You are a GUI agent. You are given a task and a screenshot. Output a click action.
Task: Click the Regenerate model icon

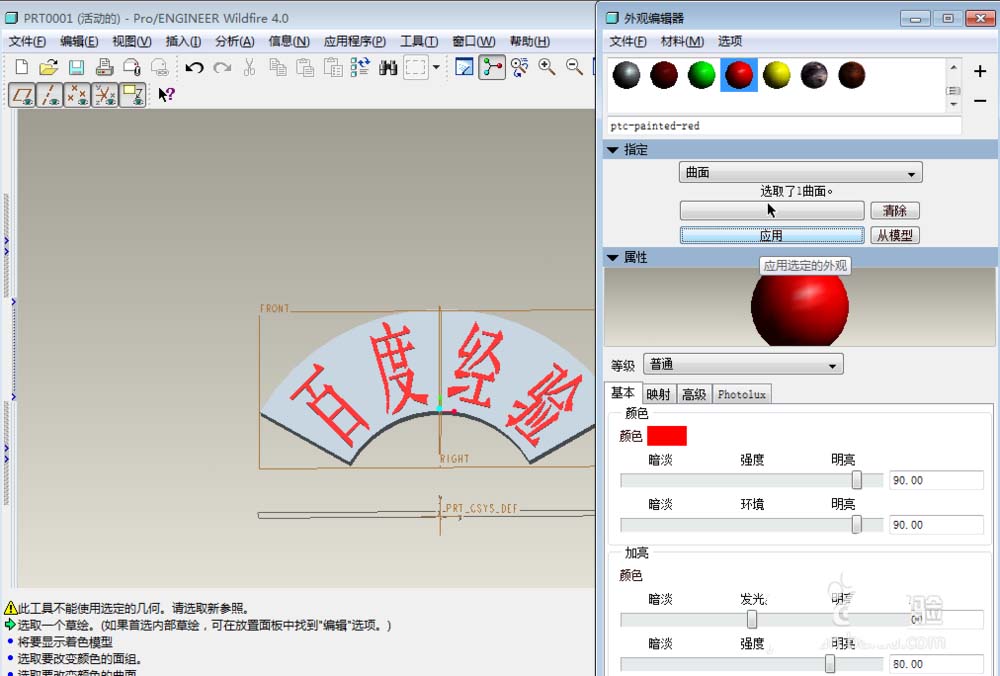point(360,67)
